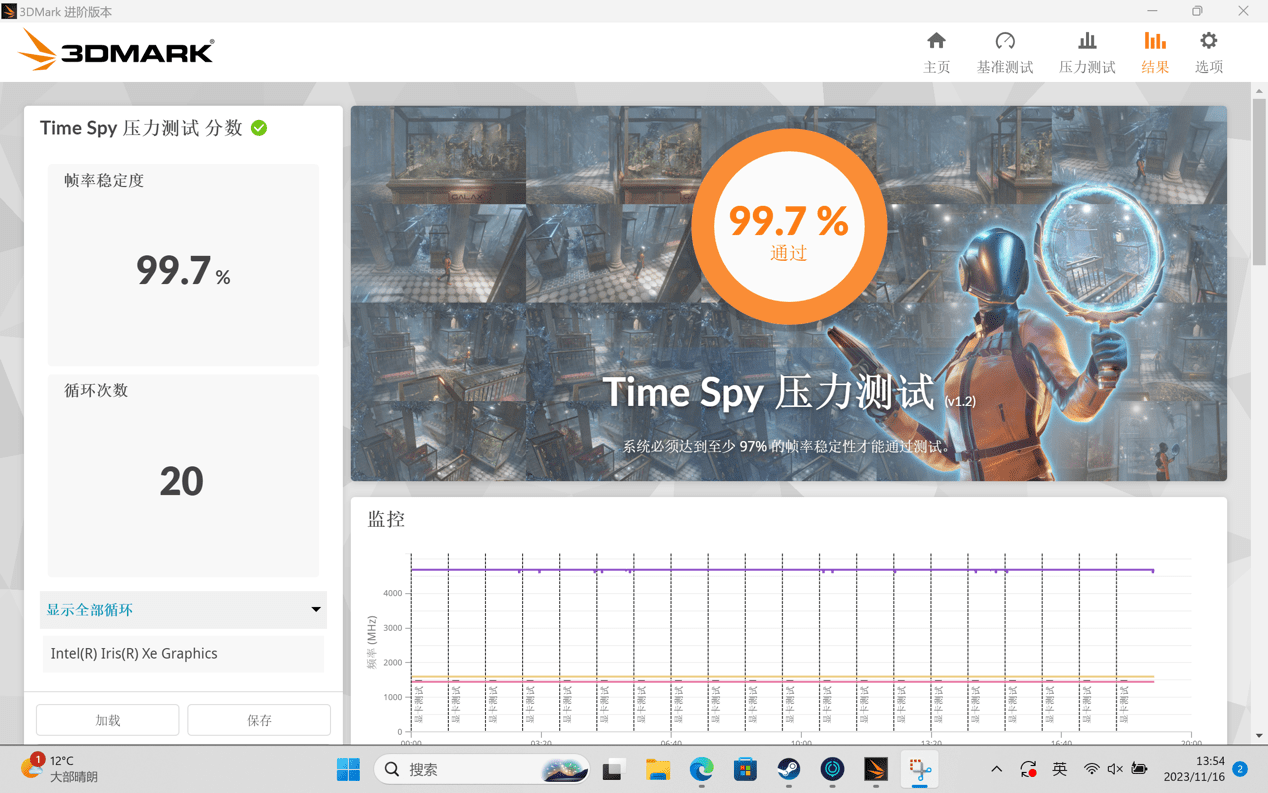Image resolution: width=1268 pixels, height=793 pixels.
Task: Click the 监控 section heading
Action: (386, 519)
